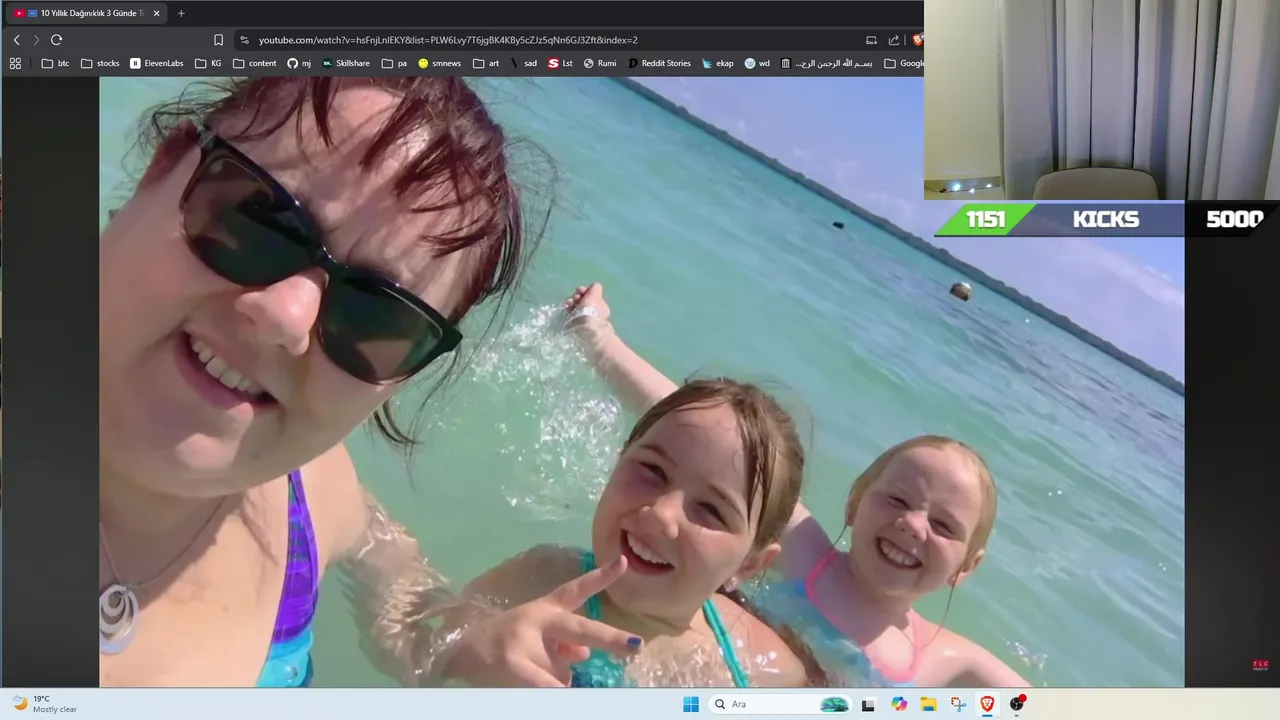Go back with the browser back arrow

click(x=16, y=40)
